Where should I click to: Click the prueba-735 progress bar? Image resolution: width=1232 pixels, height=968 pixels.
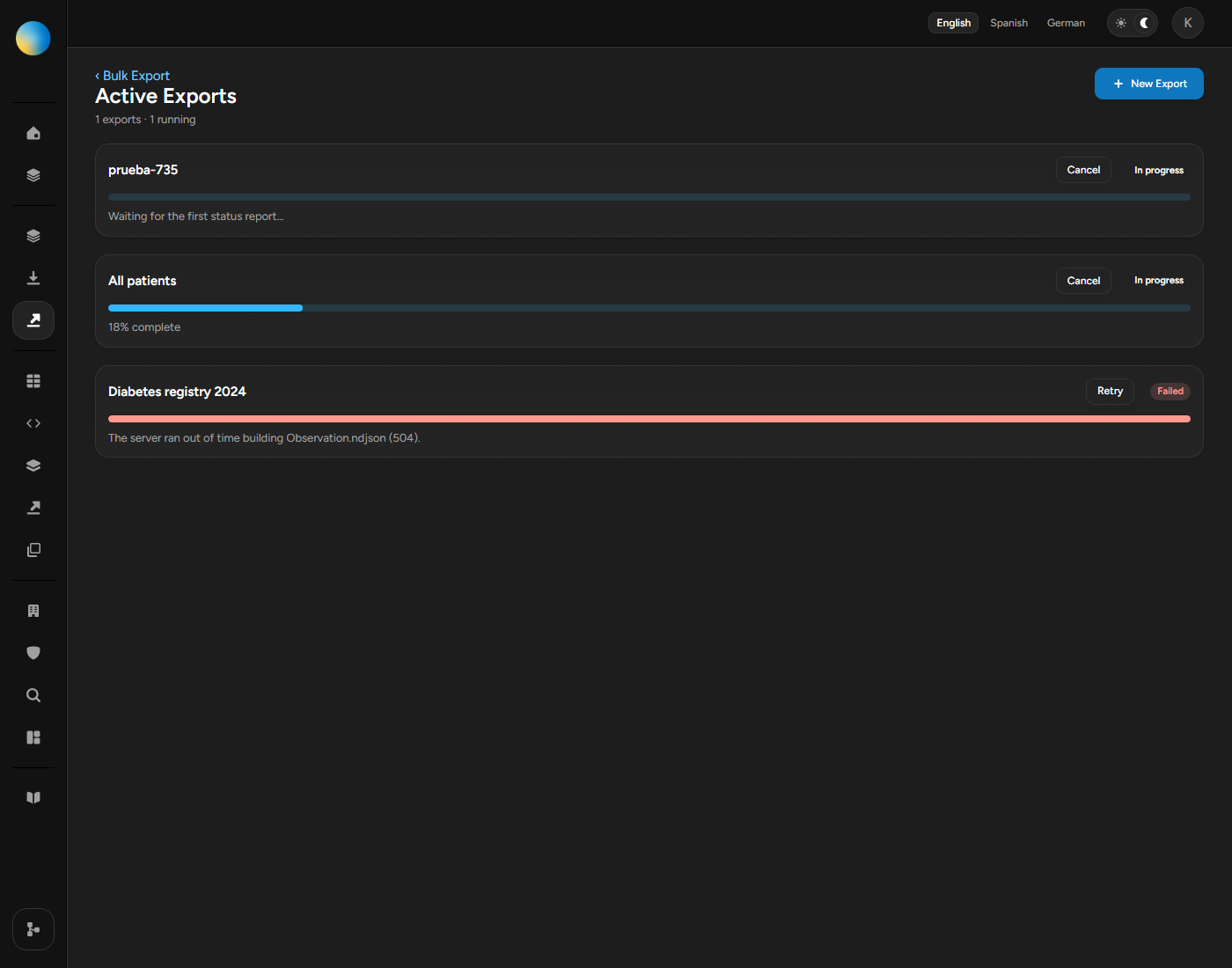[x=649, y=197]
